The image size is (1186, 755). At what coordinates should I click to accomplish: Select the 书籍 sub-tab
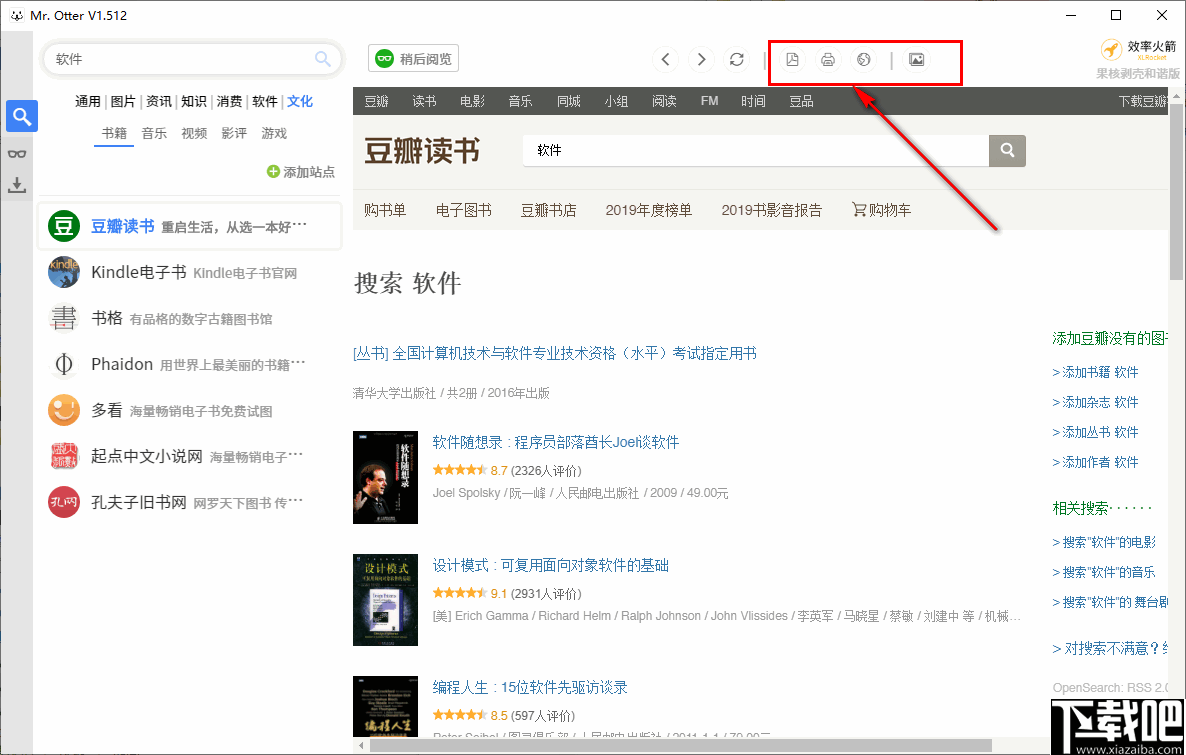click(114, 133)
